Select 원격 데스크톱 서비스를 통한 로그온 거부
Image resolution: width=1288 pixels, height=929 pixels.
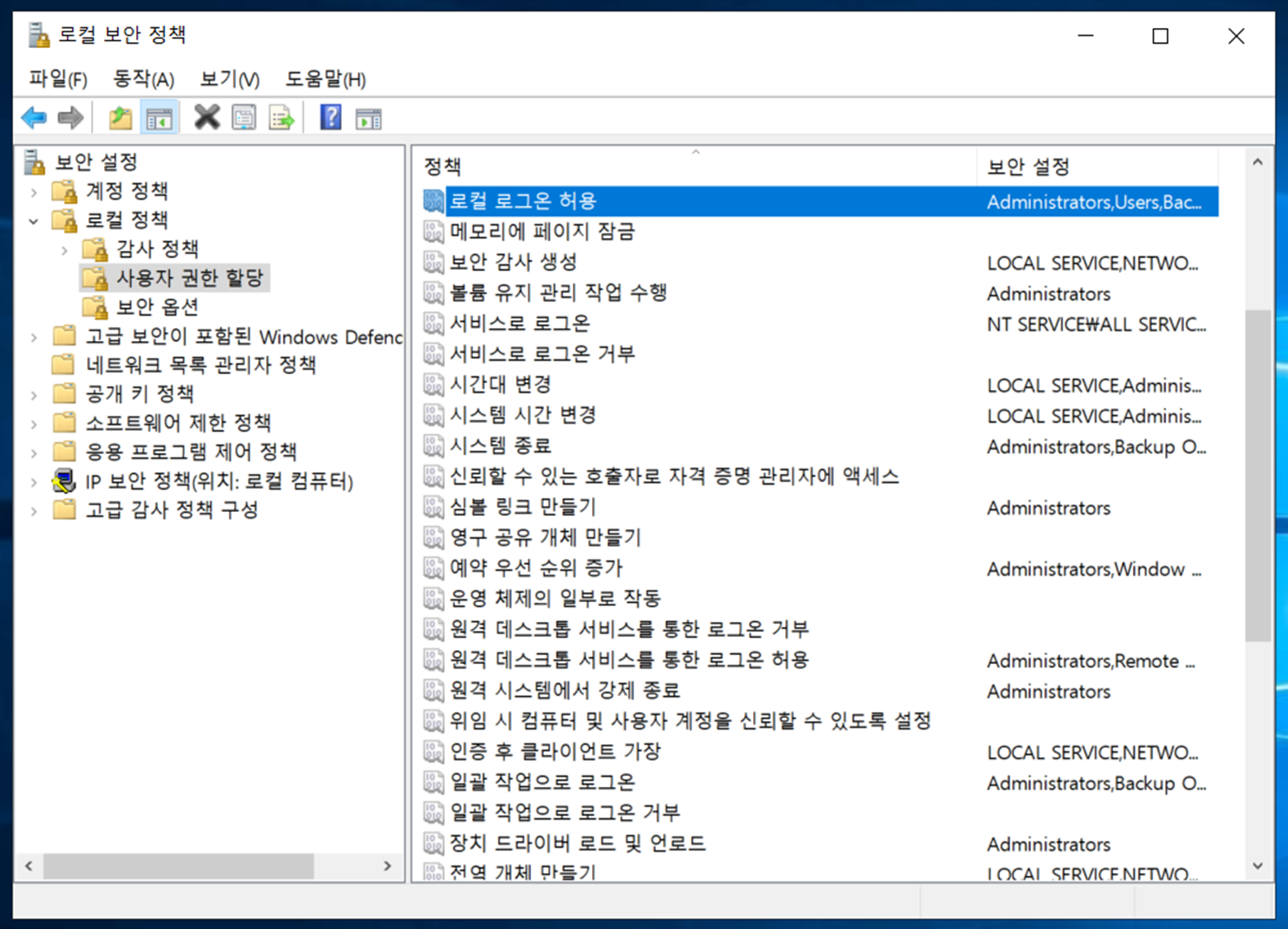629,629
